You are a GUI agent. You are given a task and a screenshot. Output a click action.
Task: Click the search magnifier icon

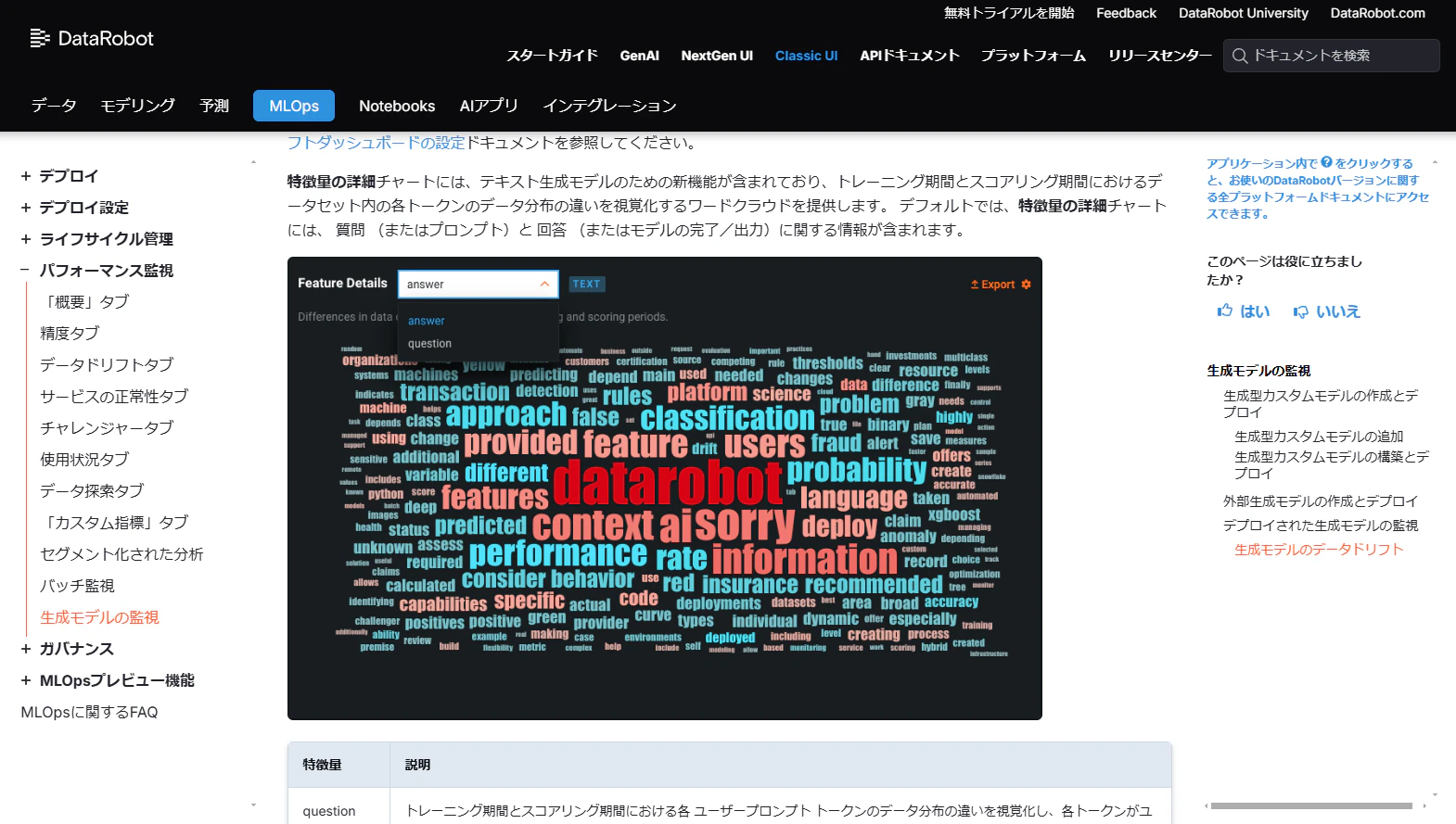1240,56
